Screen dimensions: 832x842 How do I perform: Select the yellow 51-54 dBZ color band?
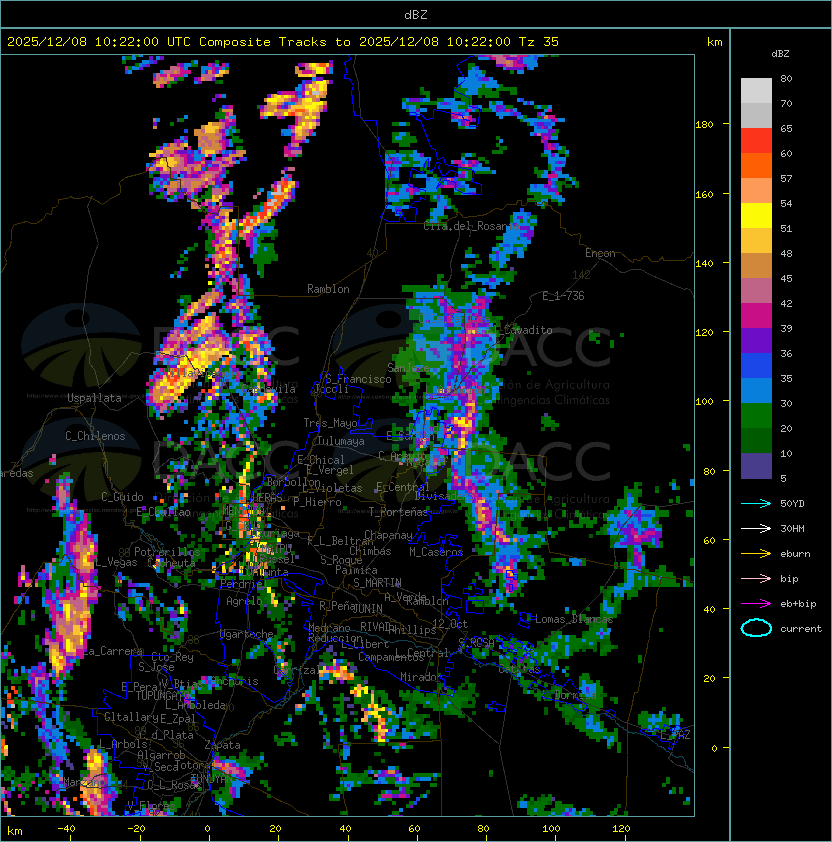point(756,216)
